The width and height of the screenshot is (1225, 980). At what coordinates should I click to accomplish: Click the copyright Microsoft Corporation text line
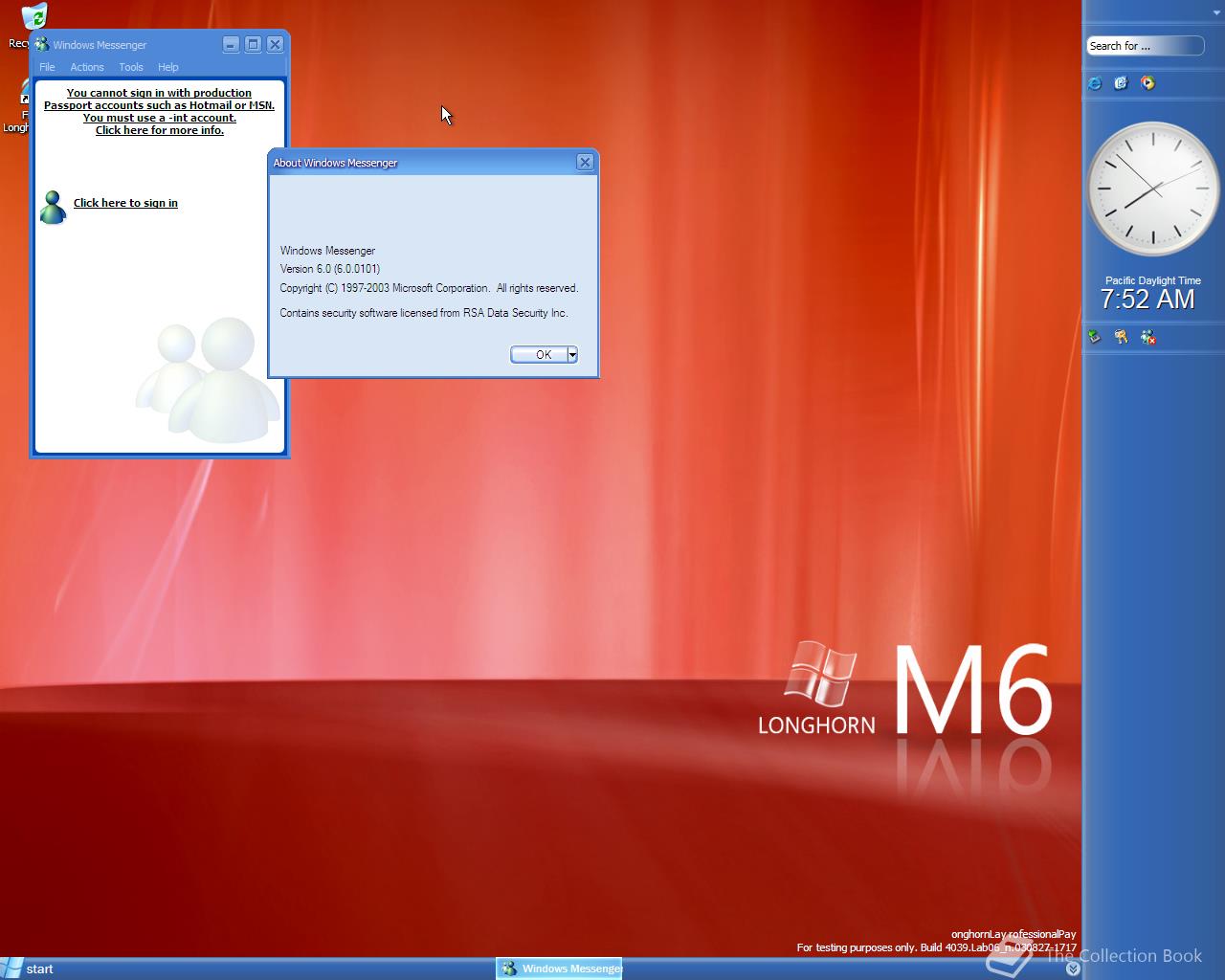429,288
